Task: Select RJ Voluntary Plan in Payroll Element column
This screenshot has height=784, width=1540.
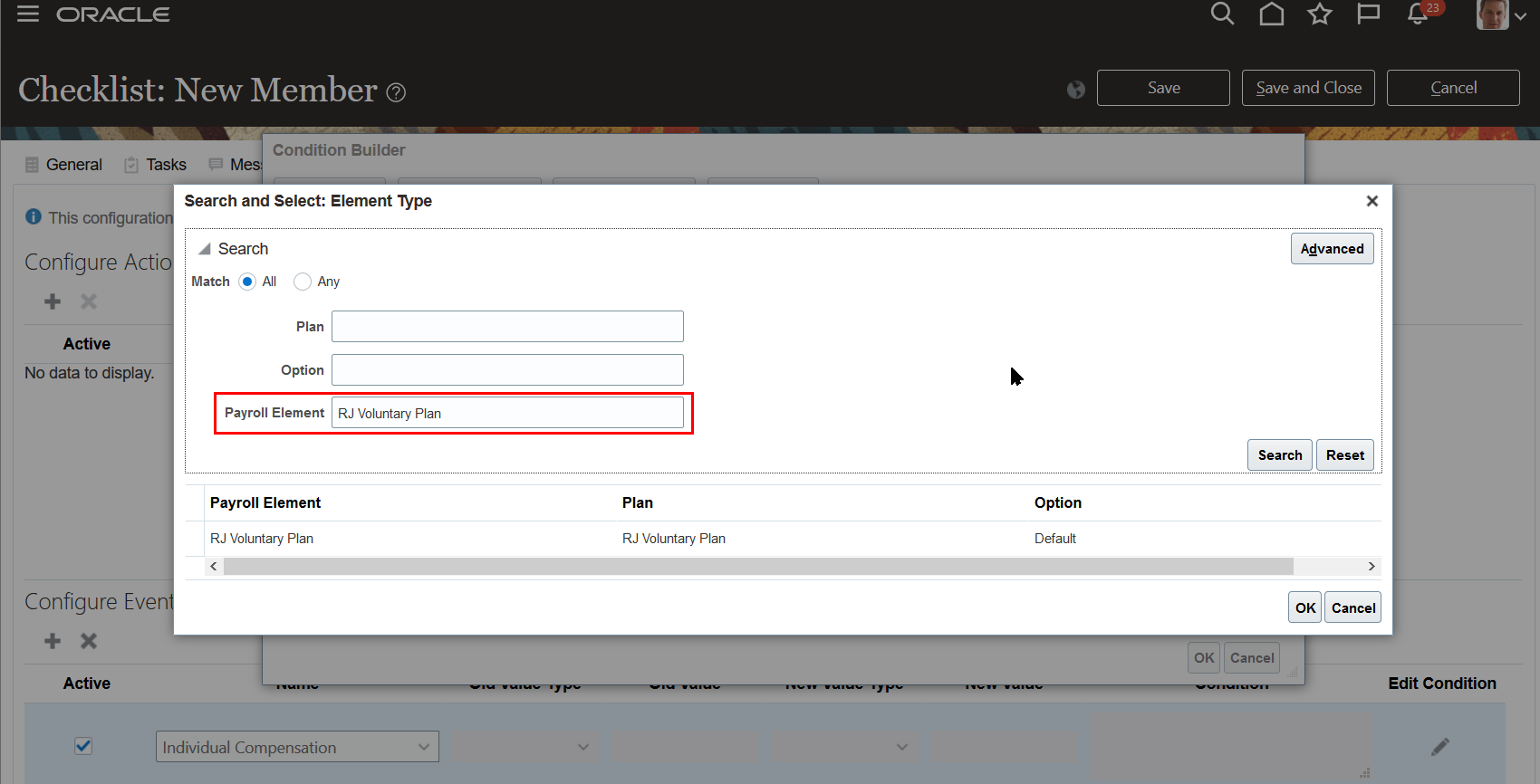Action: tap(262, 539)
